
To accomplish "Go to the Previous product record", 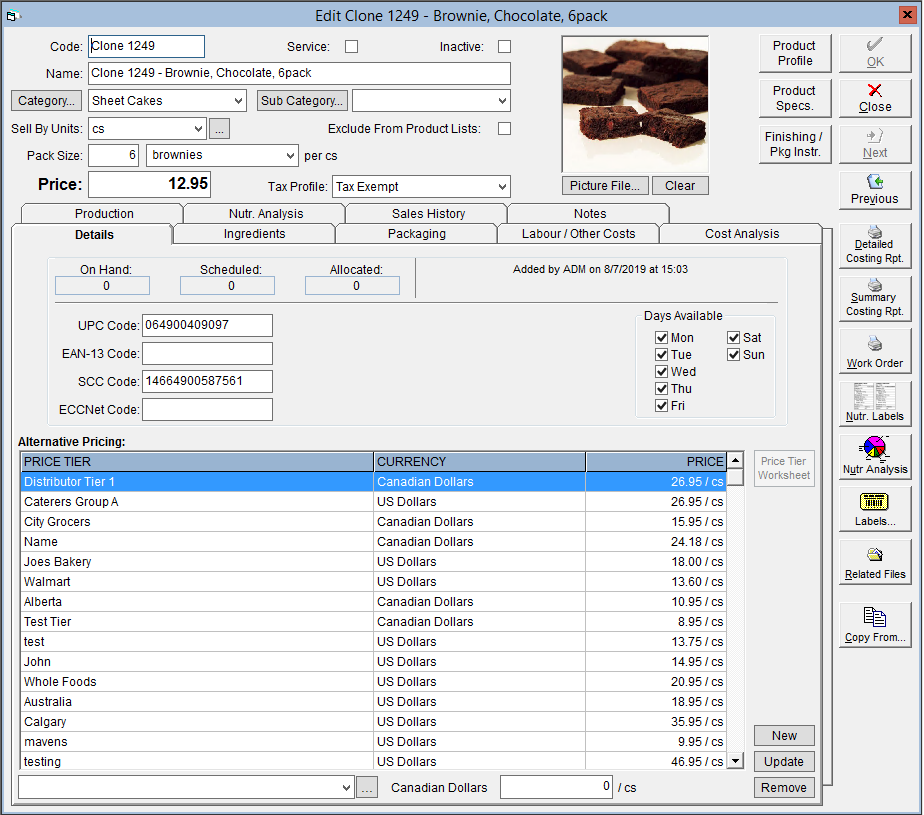I will coord(874,190).
